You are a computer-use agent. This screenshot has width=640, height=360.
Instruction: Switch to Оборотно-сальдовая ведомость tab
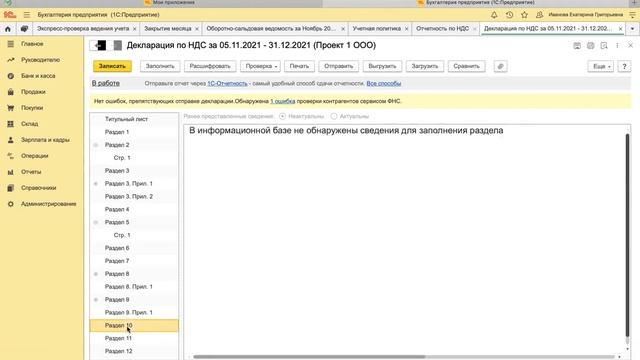(x=271, y=29)
